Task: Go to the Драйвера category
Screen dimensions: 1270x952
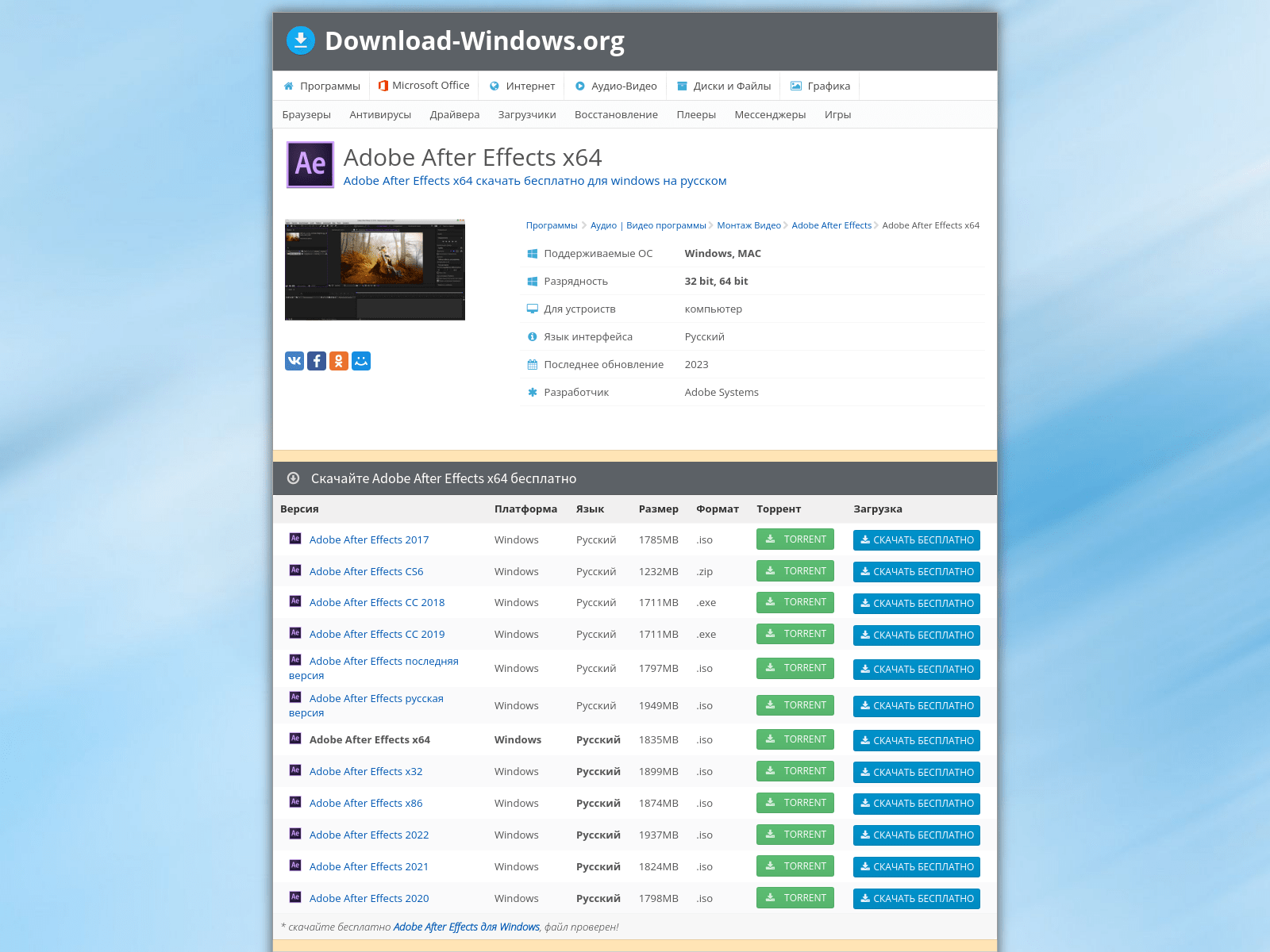Action: point(455,115)
